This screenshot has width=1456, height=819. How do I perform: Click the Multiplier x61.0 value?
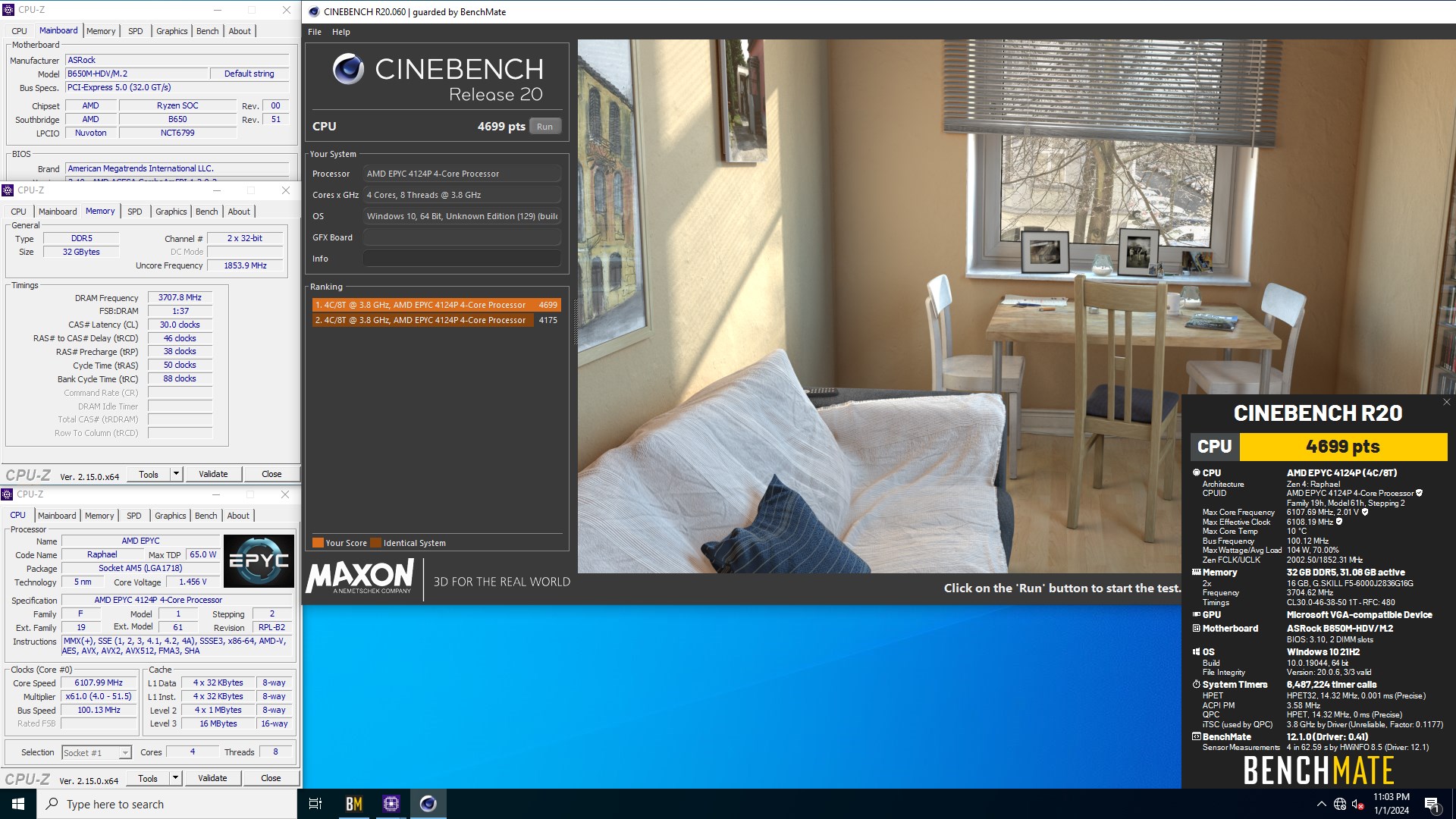[x=99, y=696]
